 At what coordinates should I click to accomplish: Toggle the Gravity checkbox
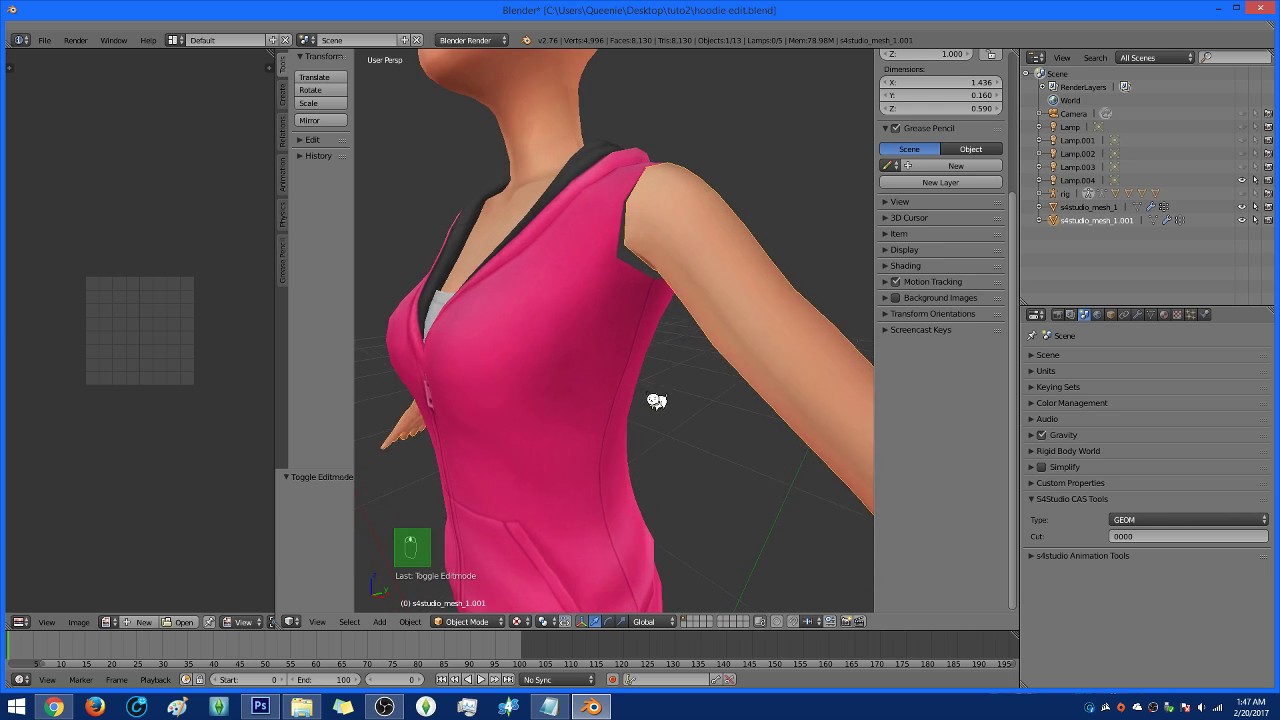click(1042, 435)
